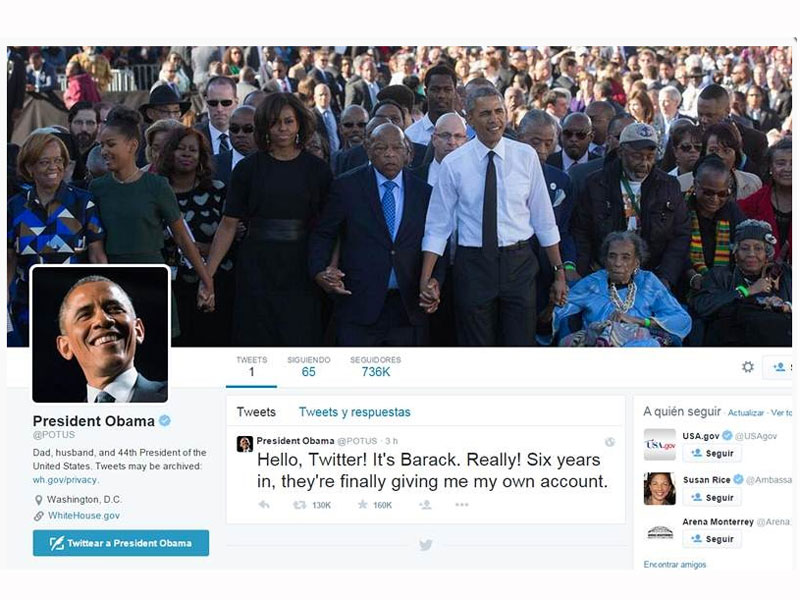Image resolution: width=800 pixels, height=600 pixels.
Task: Open the Siguiendo 65 count
Action: point(309,366)
